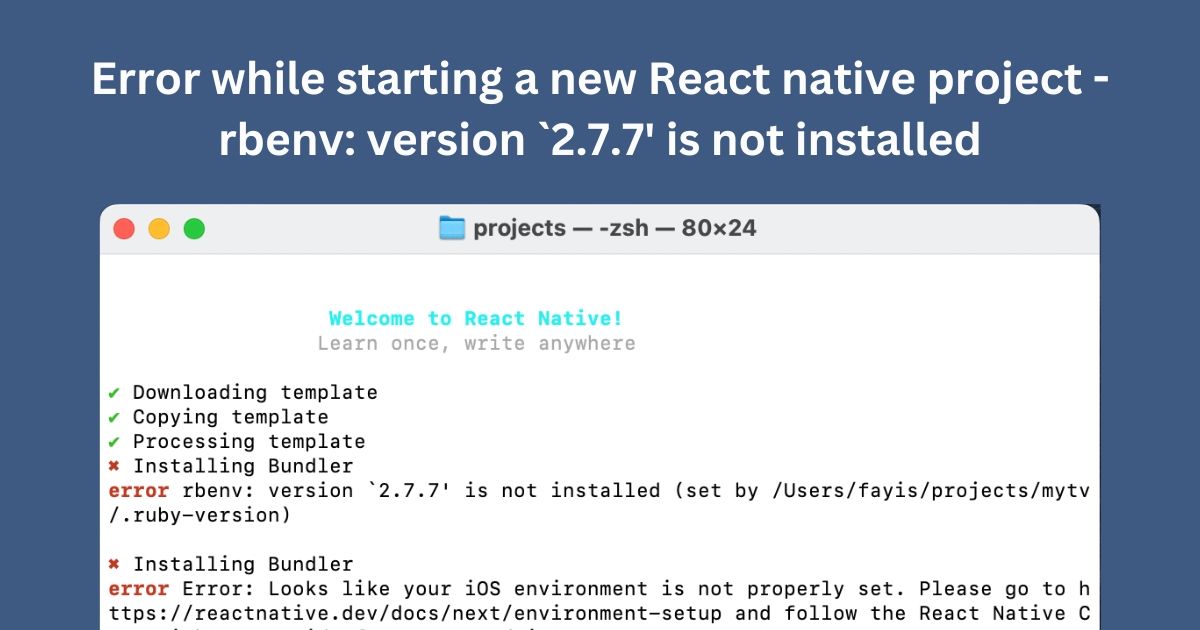Click the Welcome to React Native text

[475, 318]
